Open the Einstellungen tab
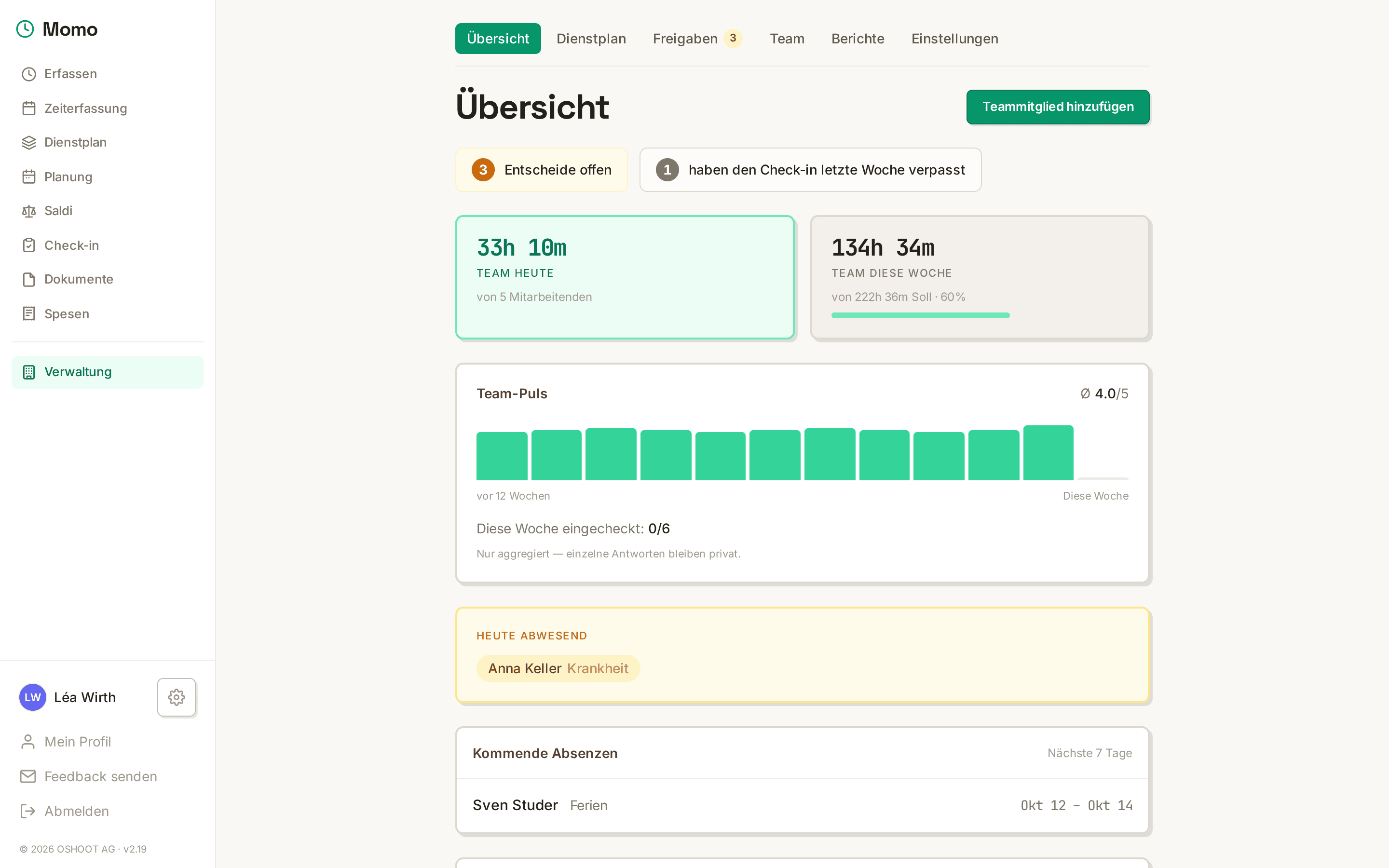1389x868 pixels. tap(954, 39)
